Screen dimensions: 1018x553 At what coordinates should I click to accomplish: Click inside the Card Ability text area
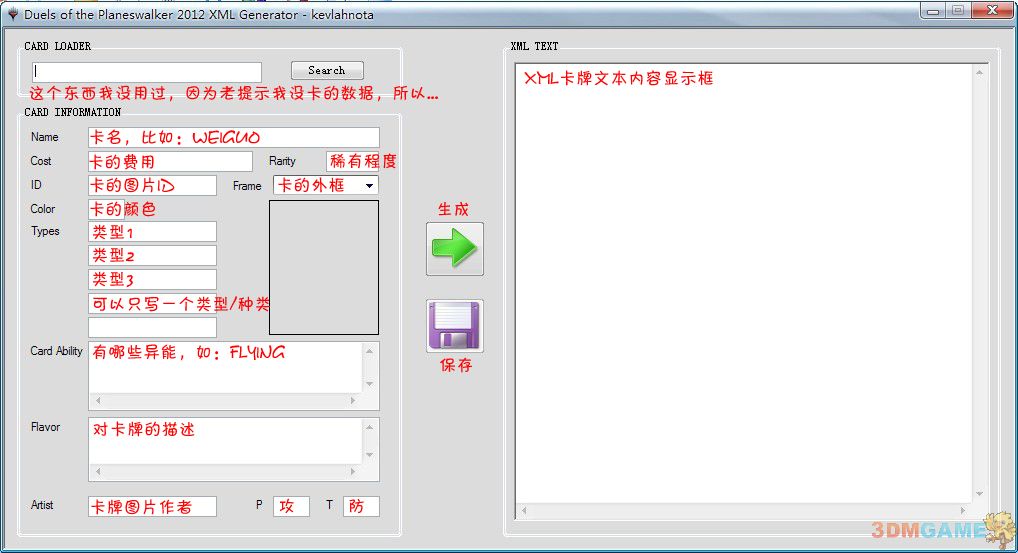click(225, 368)
